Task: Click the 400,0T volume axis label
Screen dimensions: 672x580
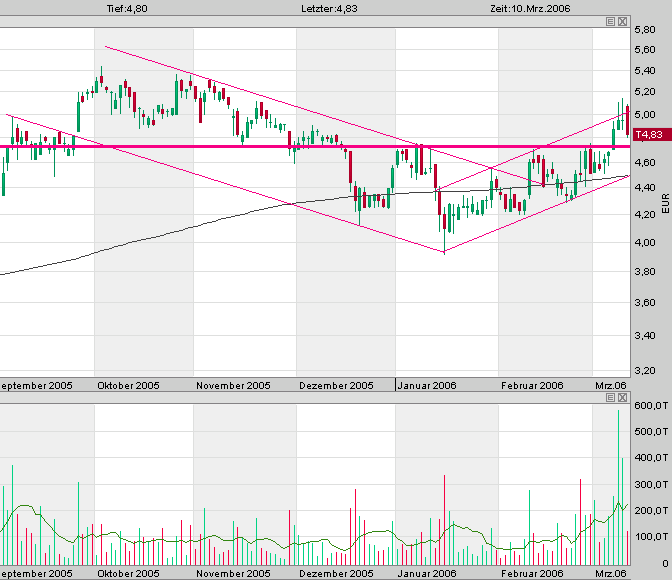Action: pos(651,457)
